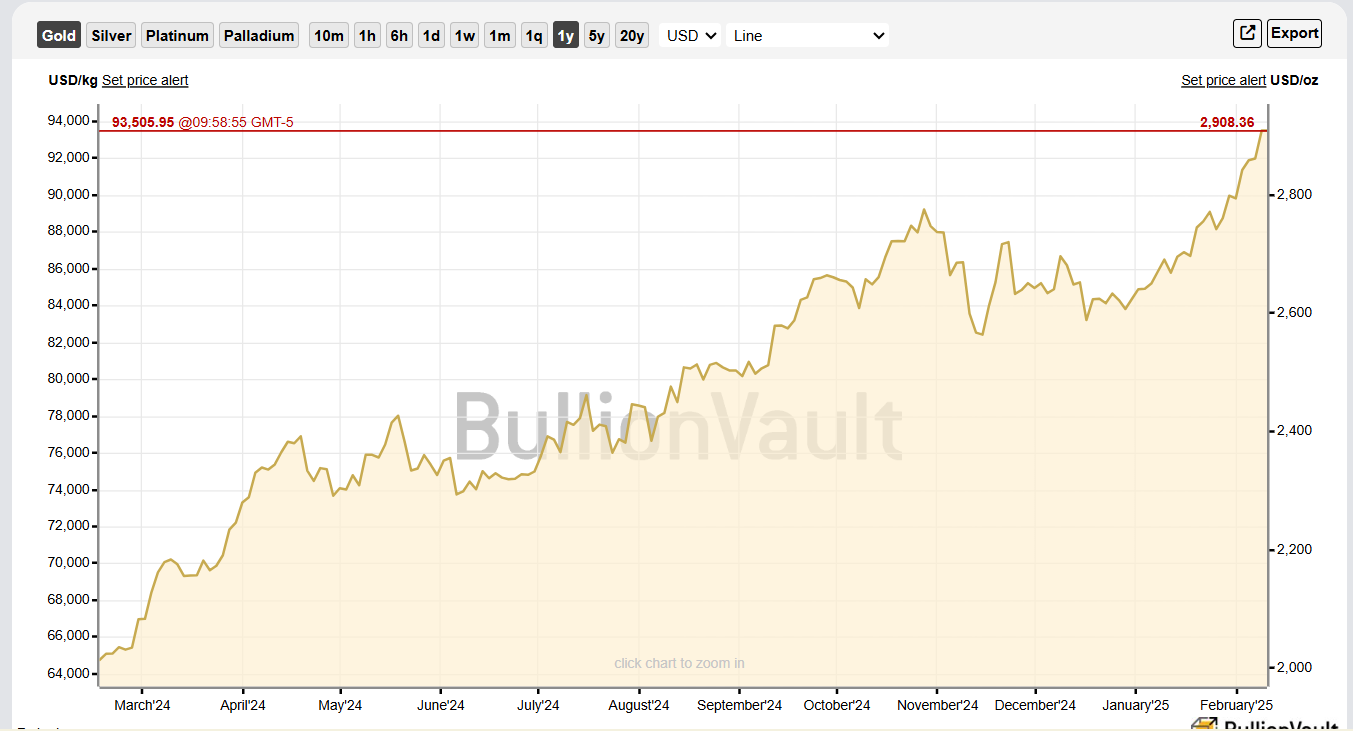This screenshot has width=1353, height=731.
Task: Click the Export button
Action: pyautogui.click(x=1294, y=33)
